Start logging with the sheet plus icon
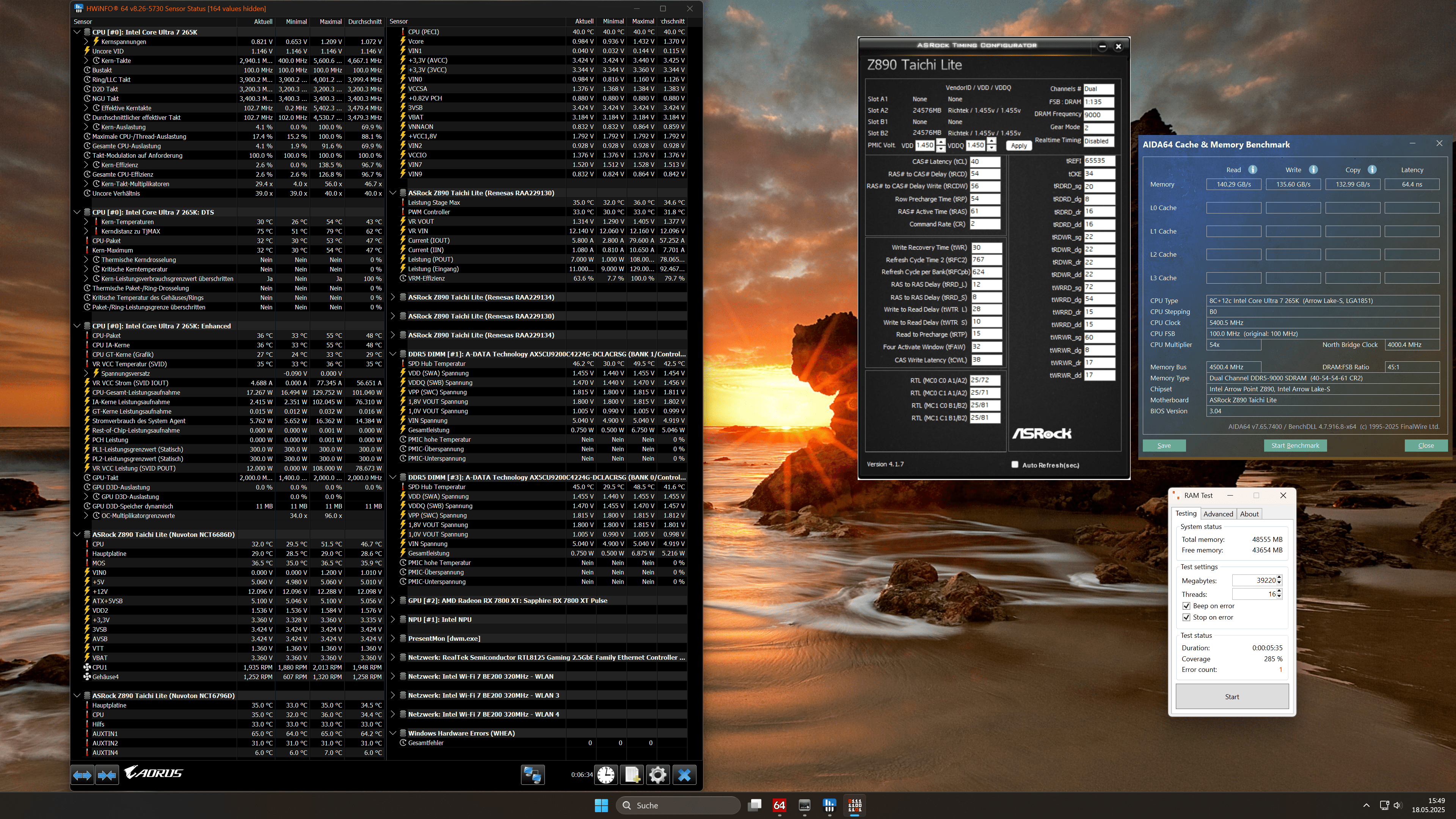 tap(631, 774)
